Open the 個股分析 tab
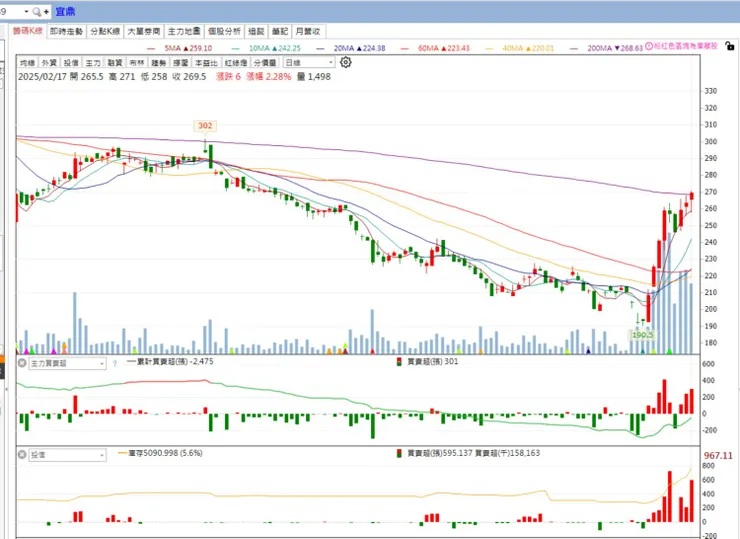The height and width of the screenshot is (539, 740). tap(225, 32)
